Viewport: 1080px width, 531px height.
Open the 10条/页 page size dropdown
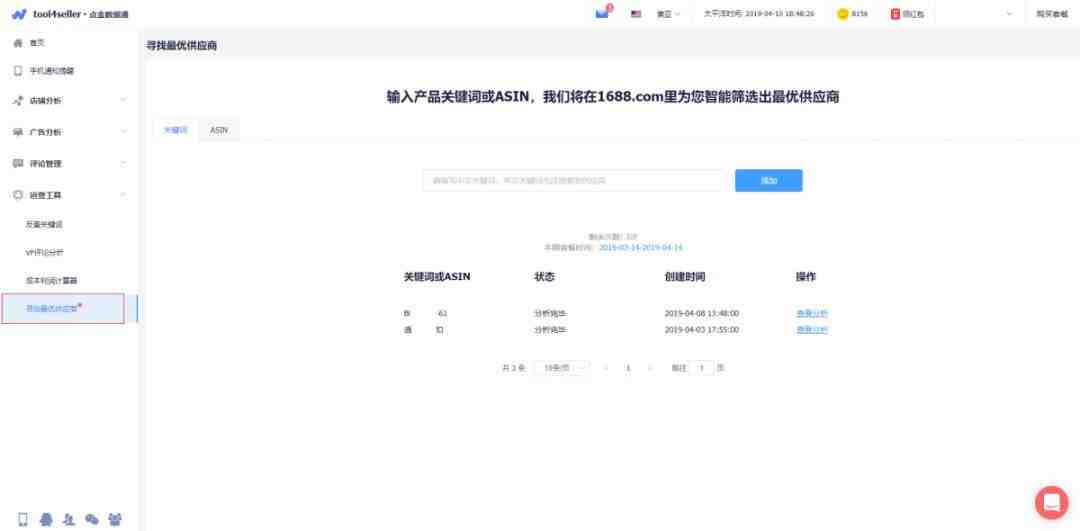point(562,368)
